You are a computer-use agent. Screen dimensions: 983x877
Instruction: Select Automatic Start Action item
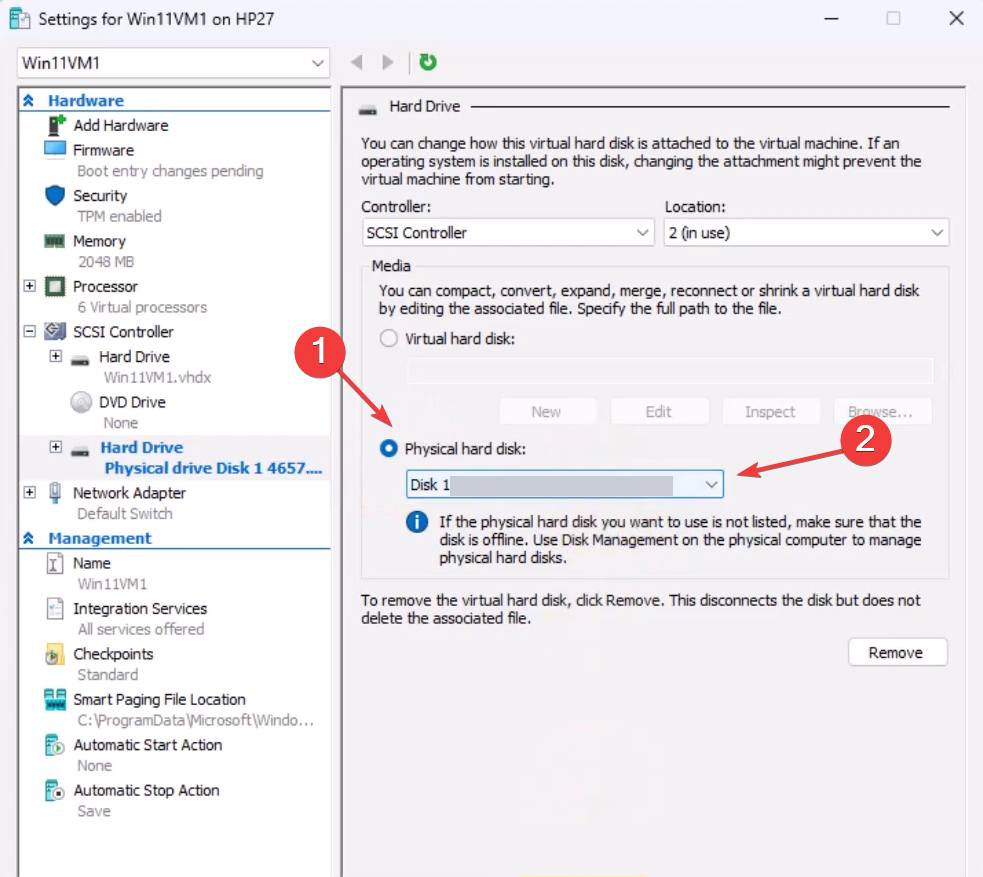pos(147,745)
